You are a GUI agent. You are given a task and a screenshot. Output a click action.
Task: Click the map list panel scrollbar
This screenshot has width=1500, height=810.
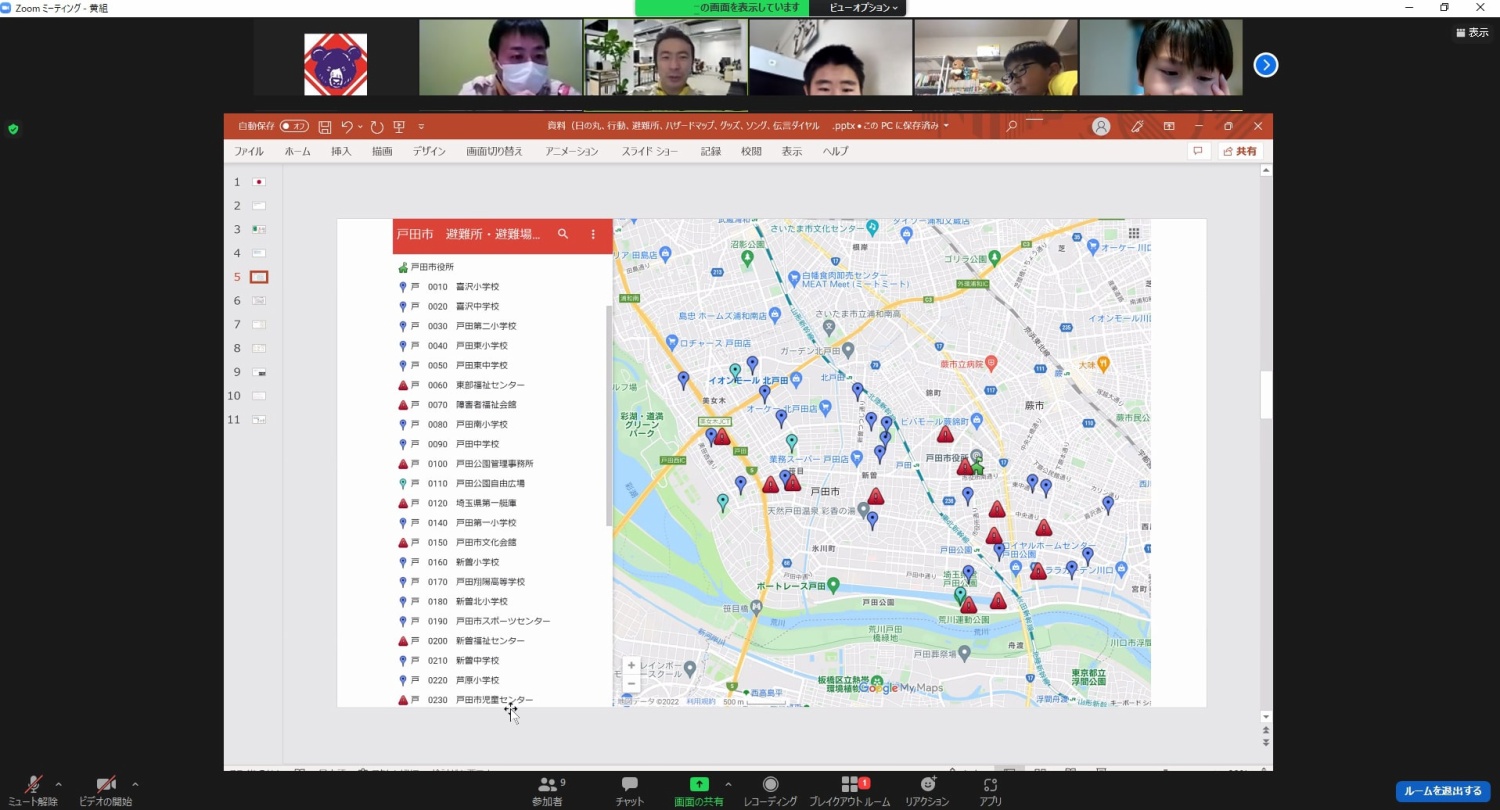tap(609, 416)
